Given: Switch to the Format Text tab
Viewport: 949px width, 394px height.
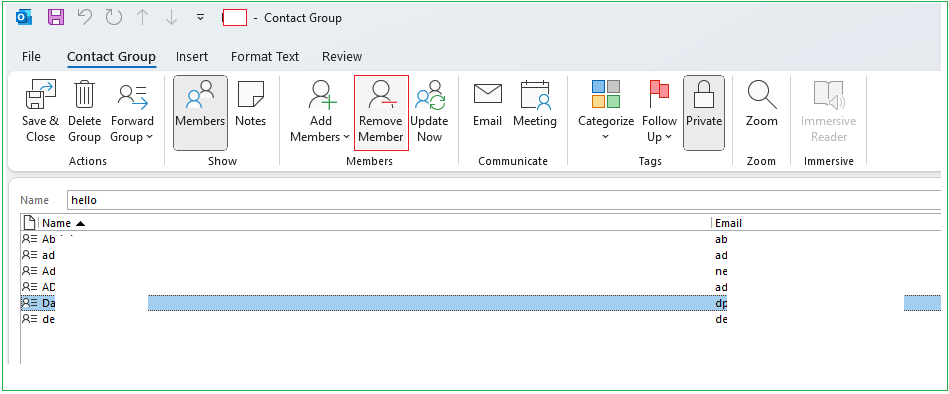Looking at the screenshot, I should (264, 56).
